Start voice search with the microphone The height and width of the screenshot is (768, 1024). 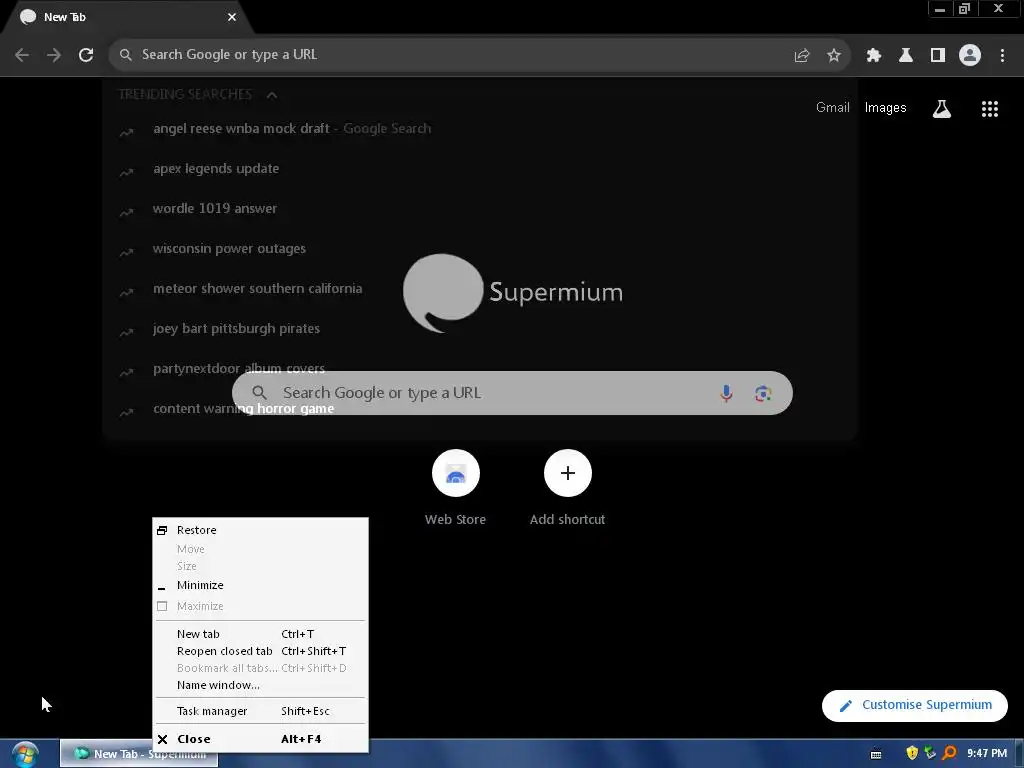(x=726, y=393)
